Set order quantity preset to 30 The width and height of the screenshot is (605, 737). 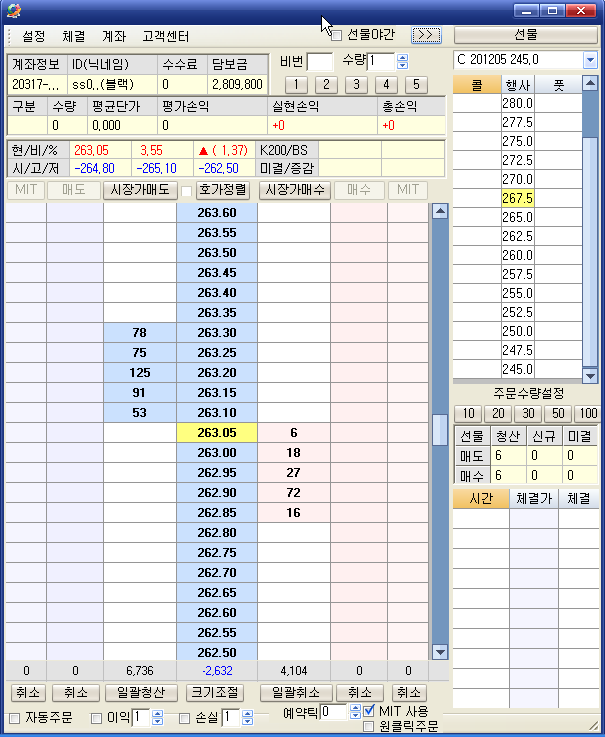point(528,414)
